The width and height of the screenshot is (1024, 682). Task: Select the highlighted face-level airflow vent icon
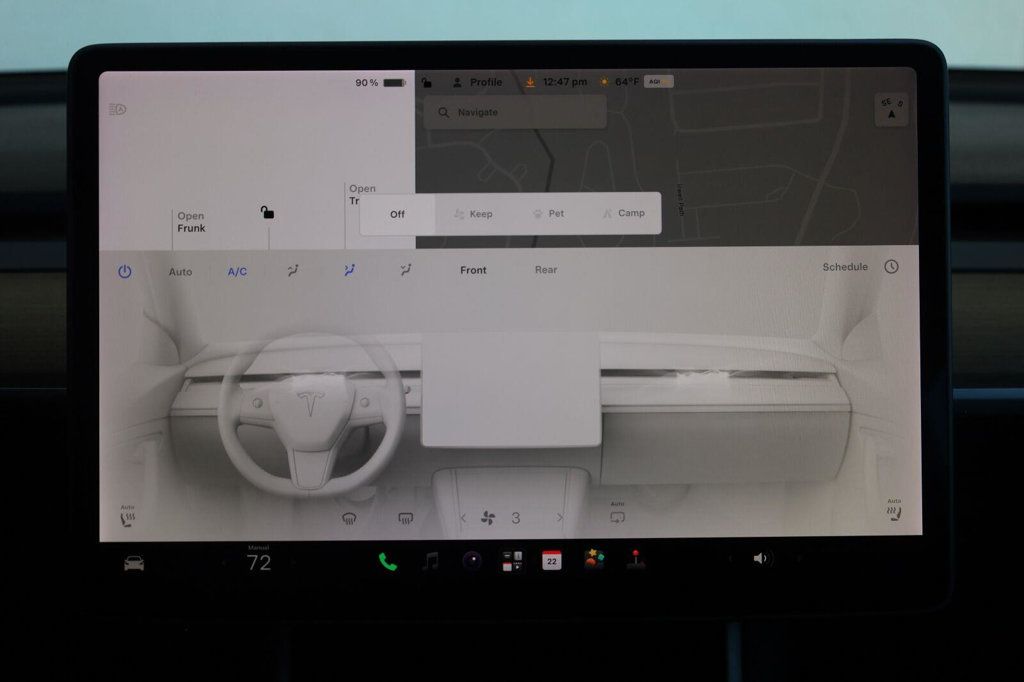pyautogui.click(x=349, y=270)
